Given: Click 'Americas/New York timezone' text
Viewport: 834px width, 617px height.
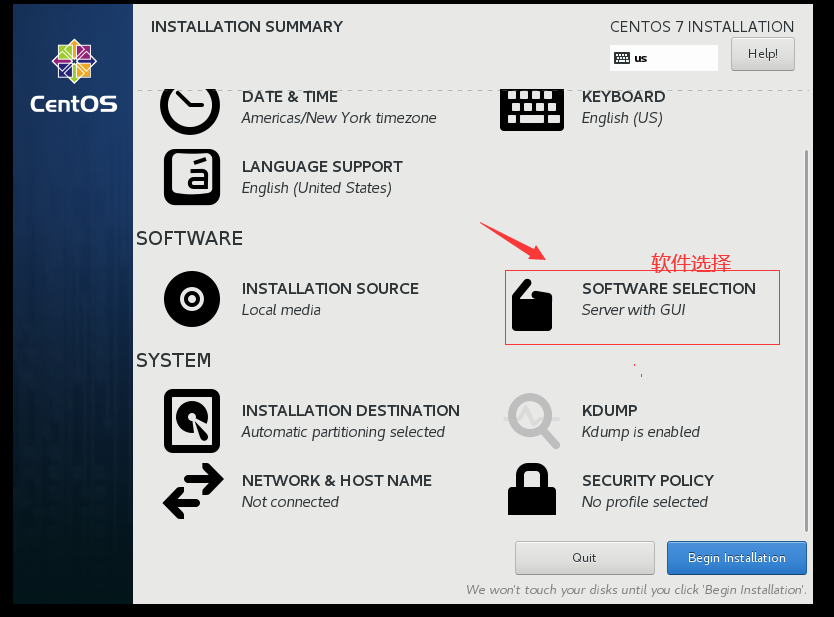Looking at the screenshot, I should point(339,118).
